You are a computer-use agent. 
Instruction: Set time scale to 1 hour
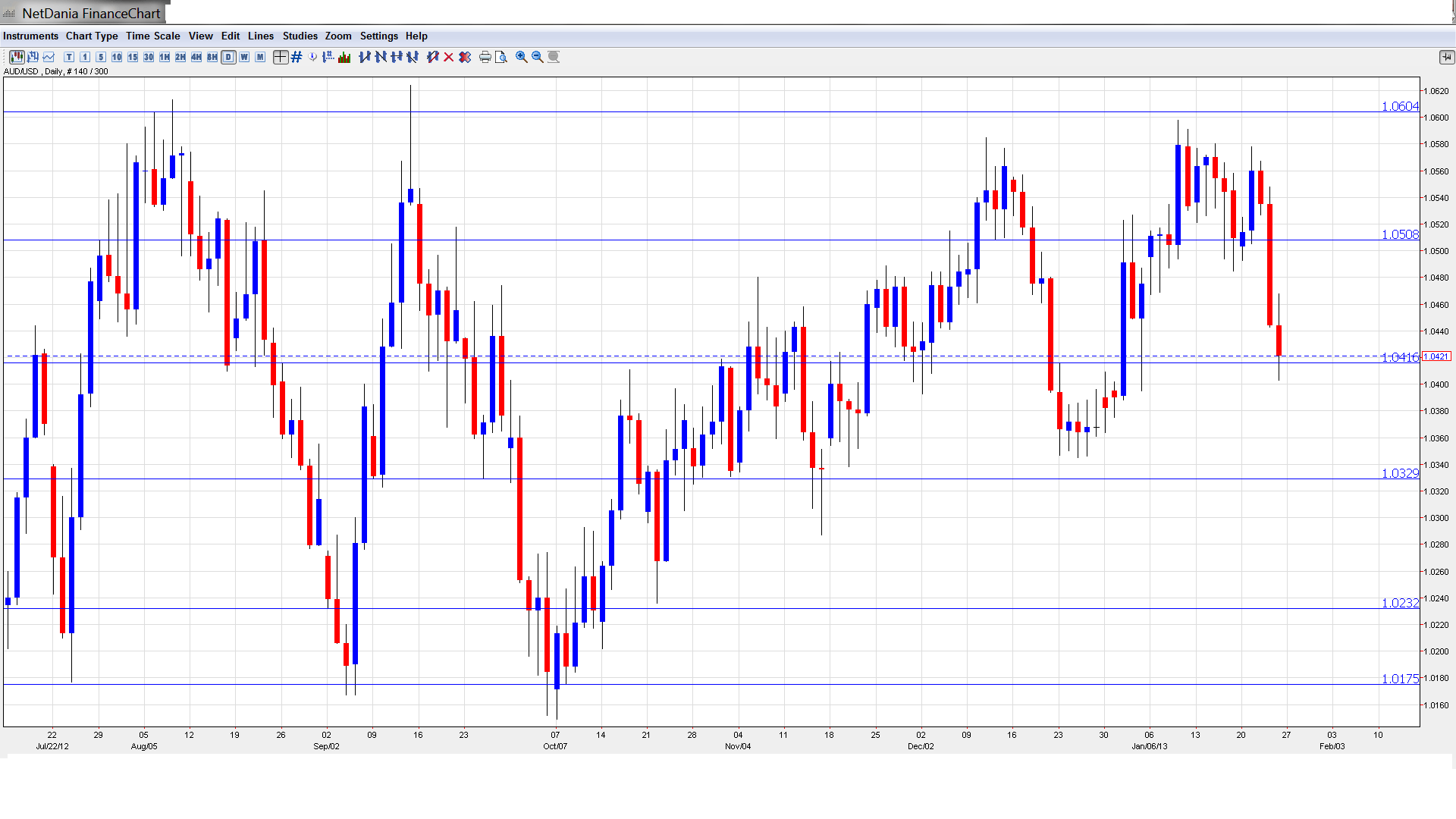pos(165,57)
